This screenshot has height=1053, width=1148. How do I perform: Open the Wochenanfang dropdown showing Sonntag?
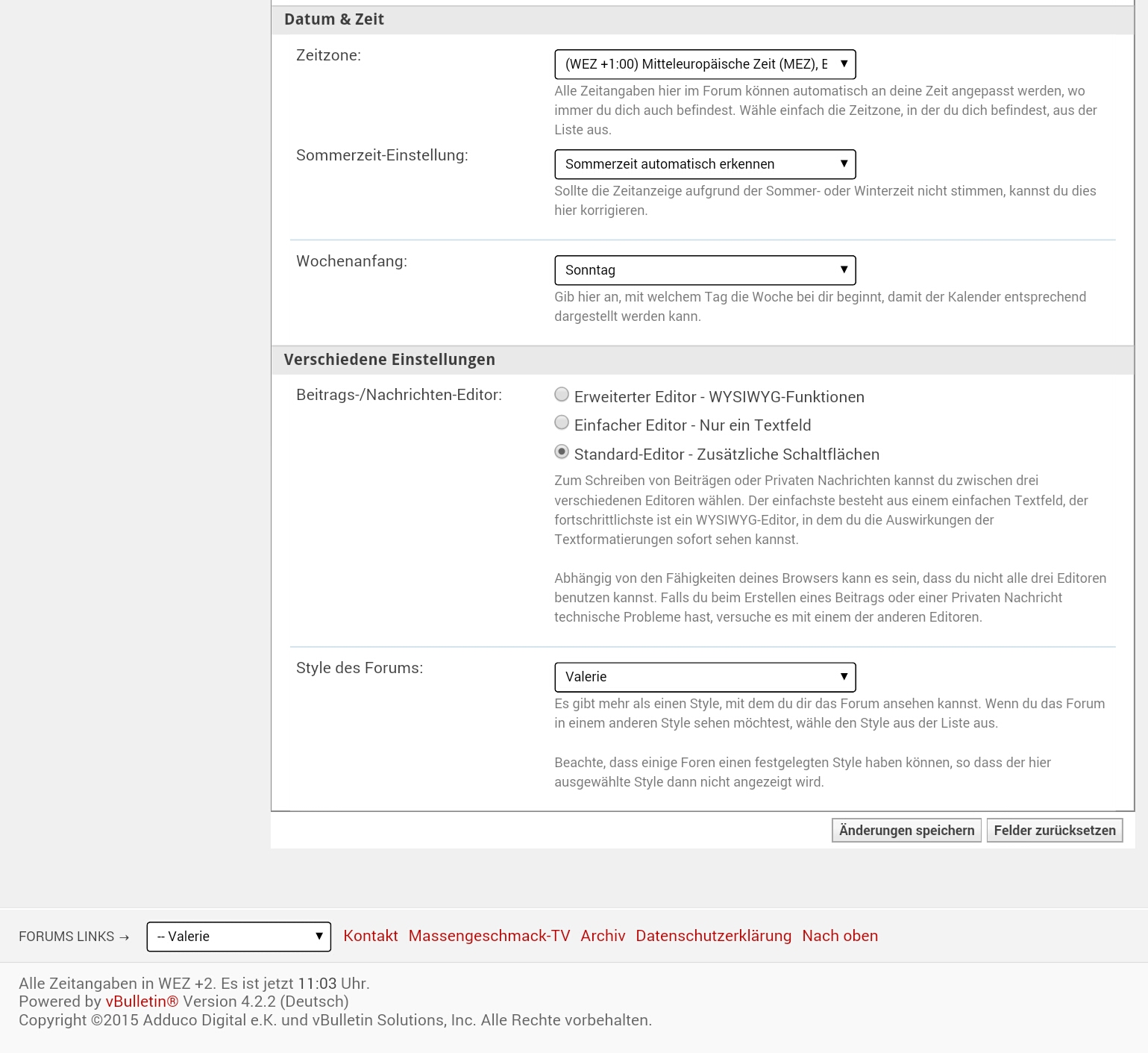(705, 270)
